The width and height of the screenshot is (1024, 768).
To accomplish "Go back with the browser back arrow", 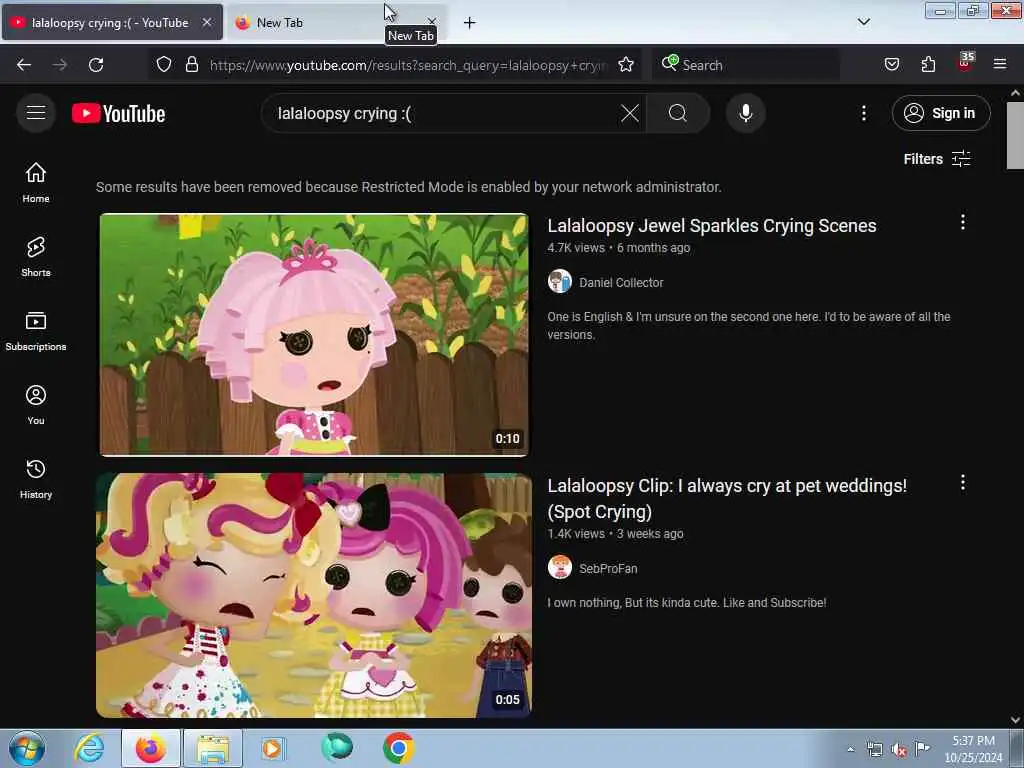I will (24, 65).
